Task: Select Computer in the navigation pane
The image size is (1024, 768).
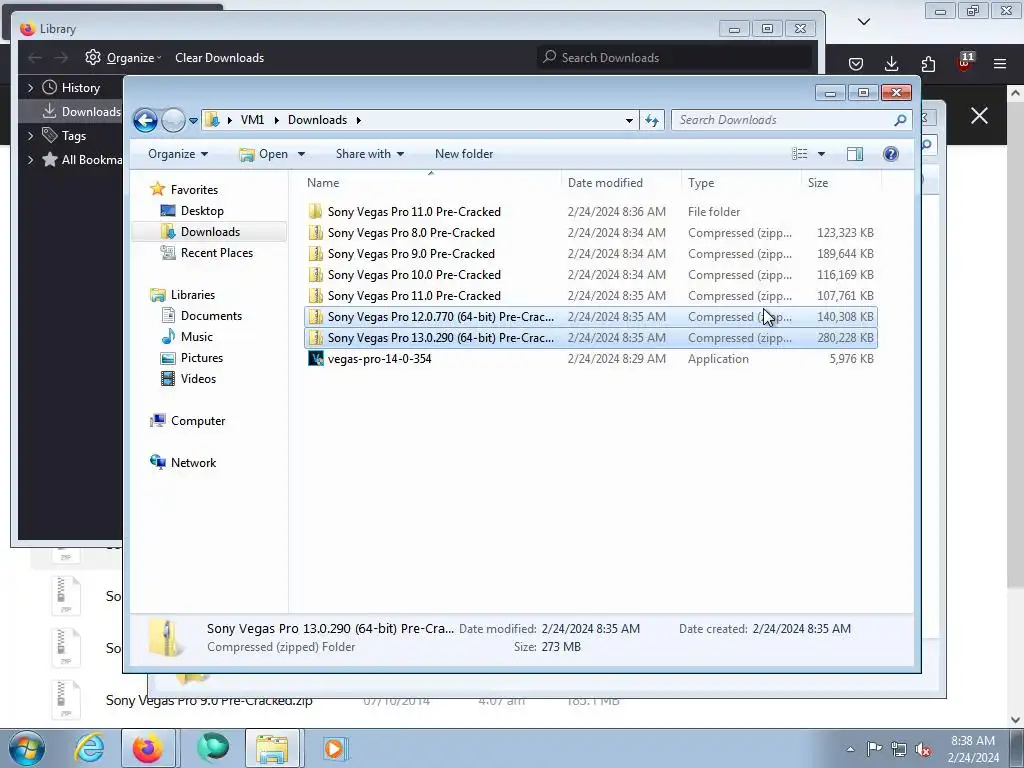Action: [x=197, y=421]
